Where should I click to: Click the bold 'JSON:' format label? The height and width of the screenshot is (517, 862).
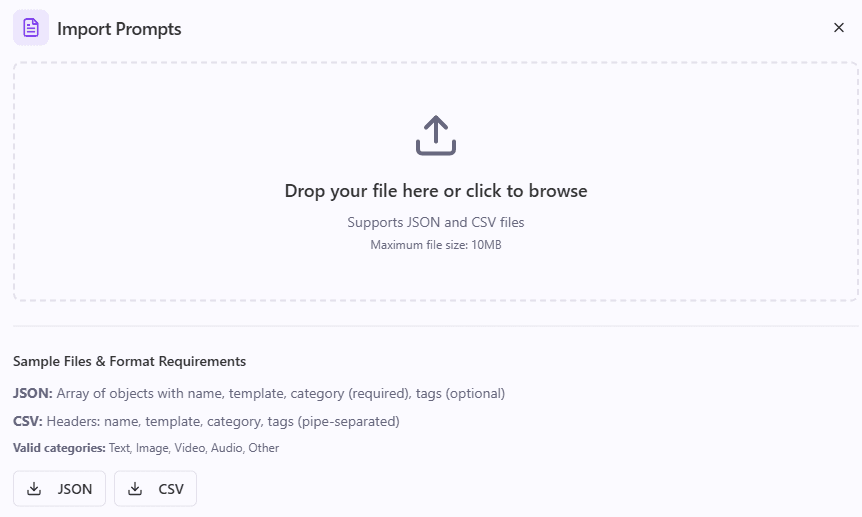point(32,393)
